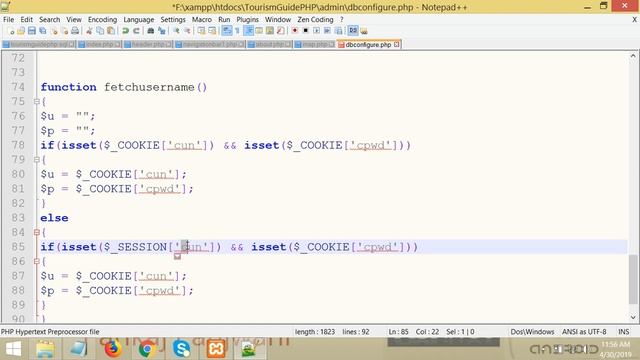The height and width of the screenshot is (360, 640).
Task: Undo the last edit via toolbar
Action: (x=125, y=31)
